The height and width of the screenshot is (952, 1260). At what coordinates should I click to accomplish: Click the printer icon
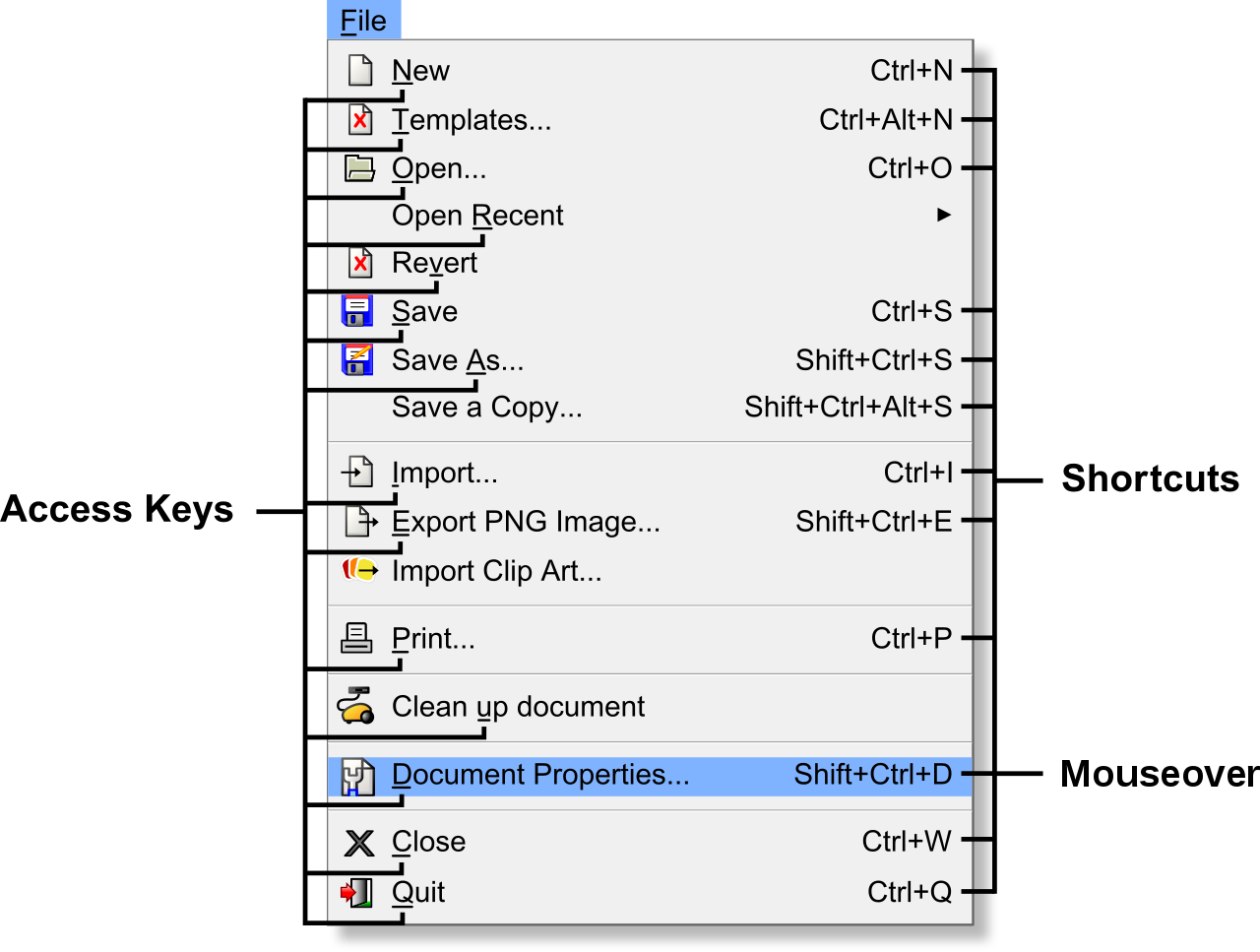356,638
